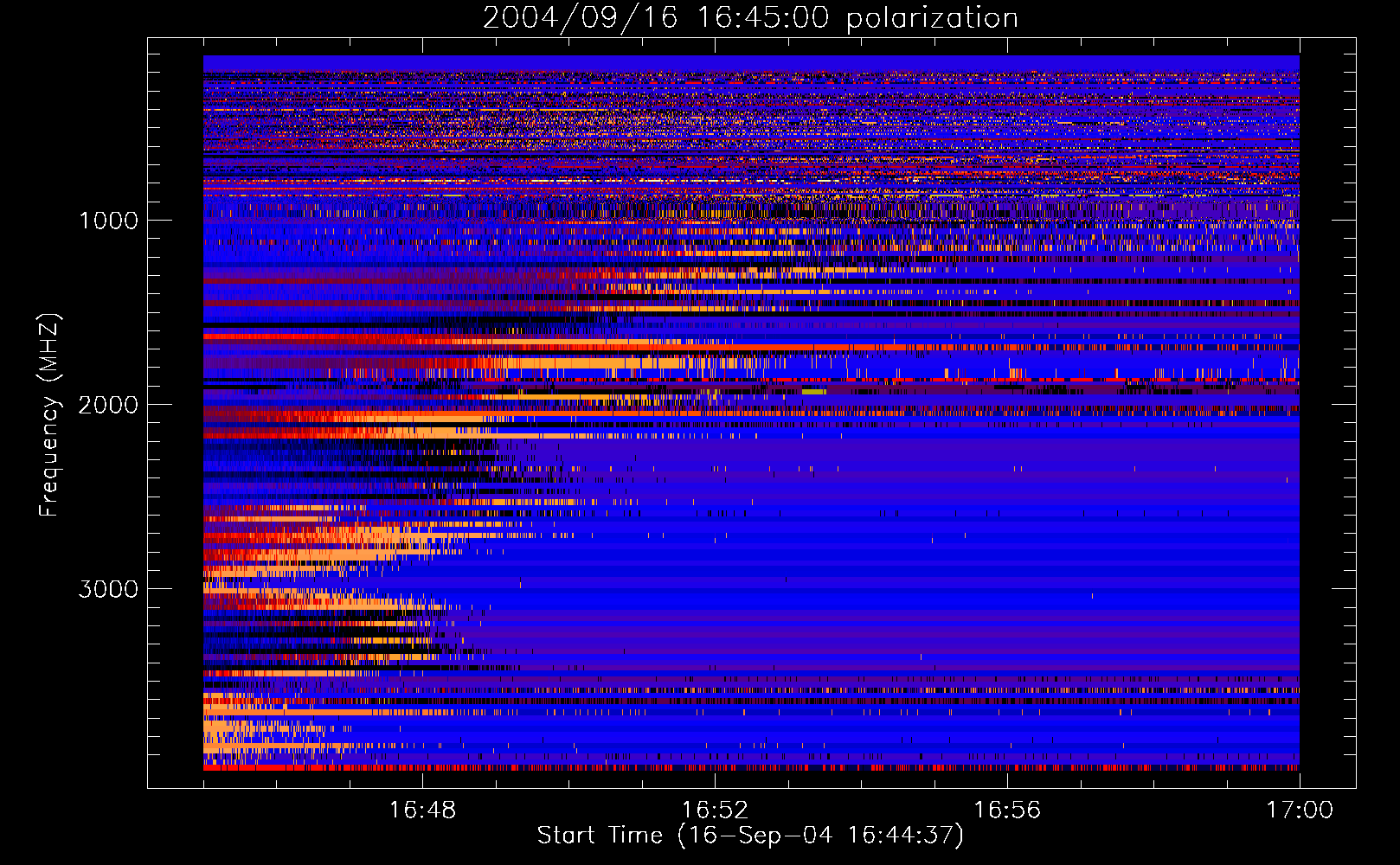Viewport: 1400px width, 865px height.
Task: Click left-axis major tick mark at 1000 MHz
Action: [x=156, y=220]
